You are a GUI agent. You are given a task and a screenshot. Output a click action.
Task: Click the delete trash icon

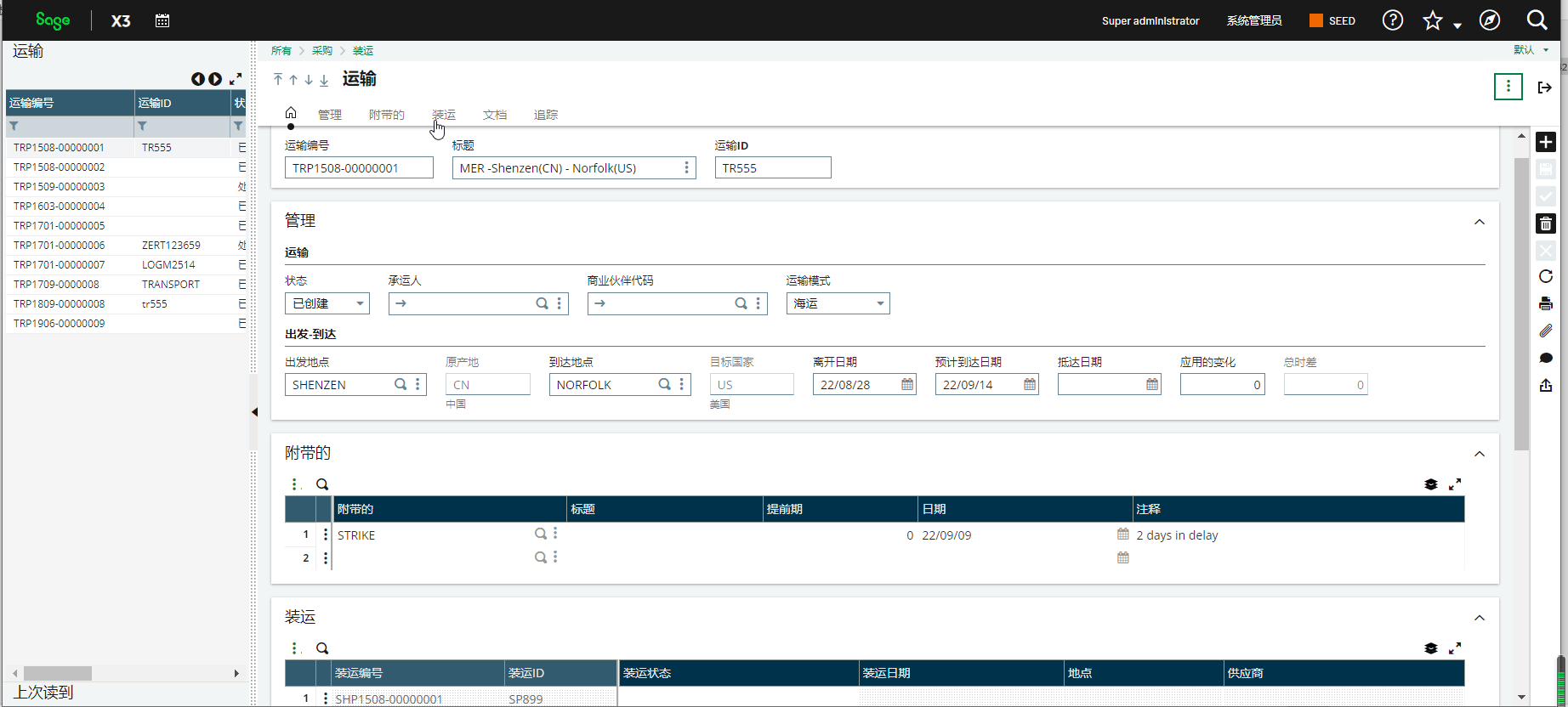(1545, 223)
